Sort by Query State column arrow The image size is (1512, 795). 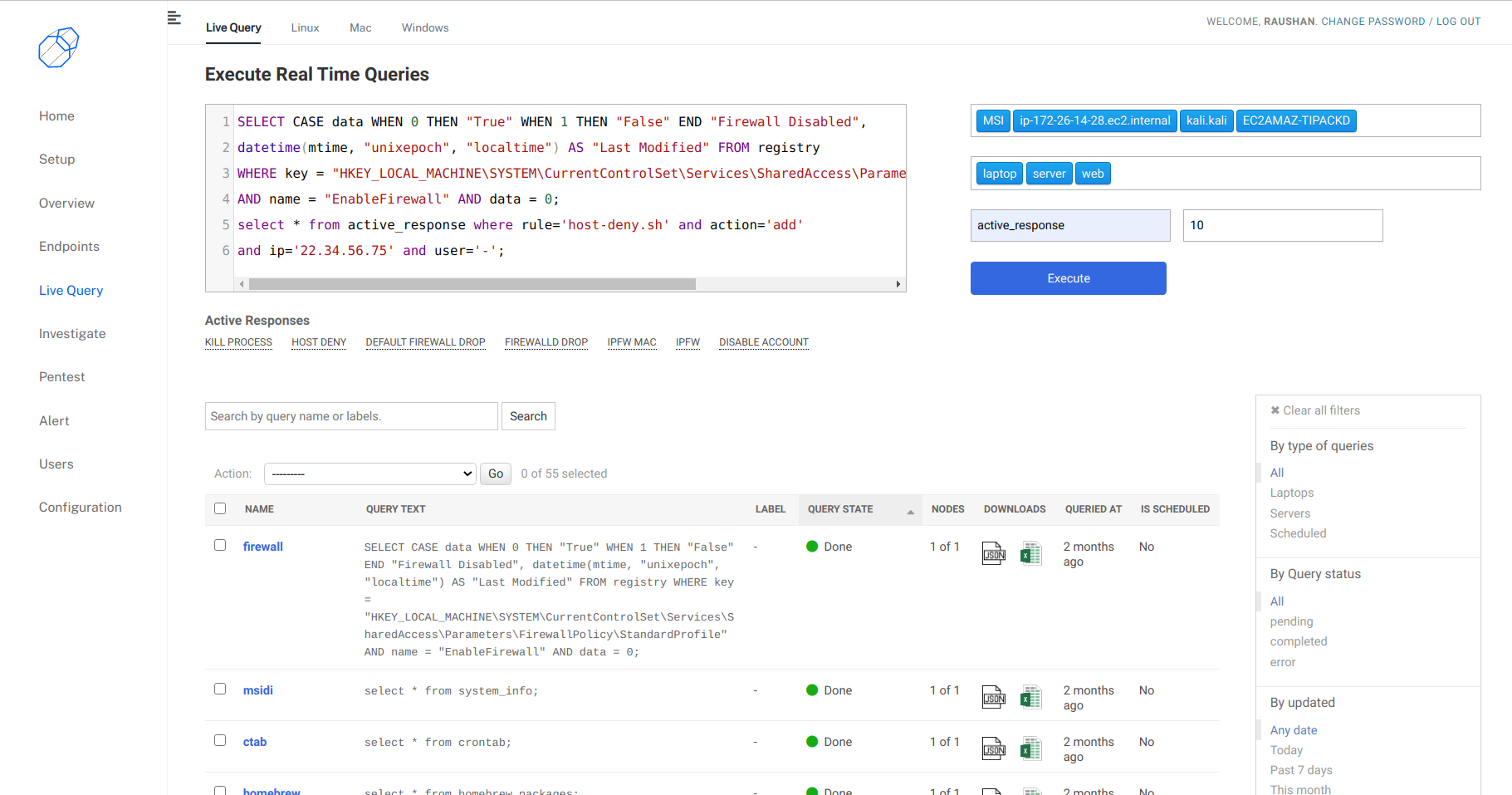(x=910, y=512)
